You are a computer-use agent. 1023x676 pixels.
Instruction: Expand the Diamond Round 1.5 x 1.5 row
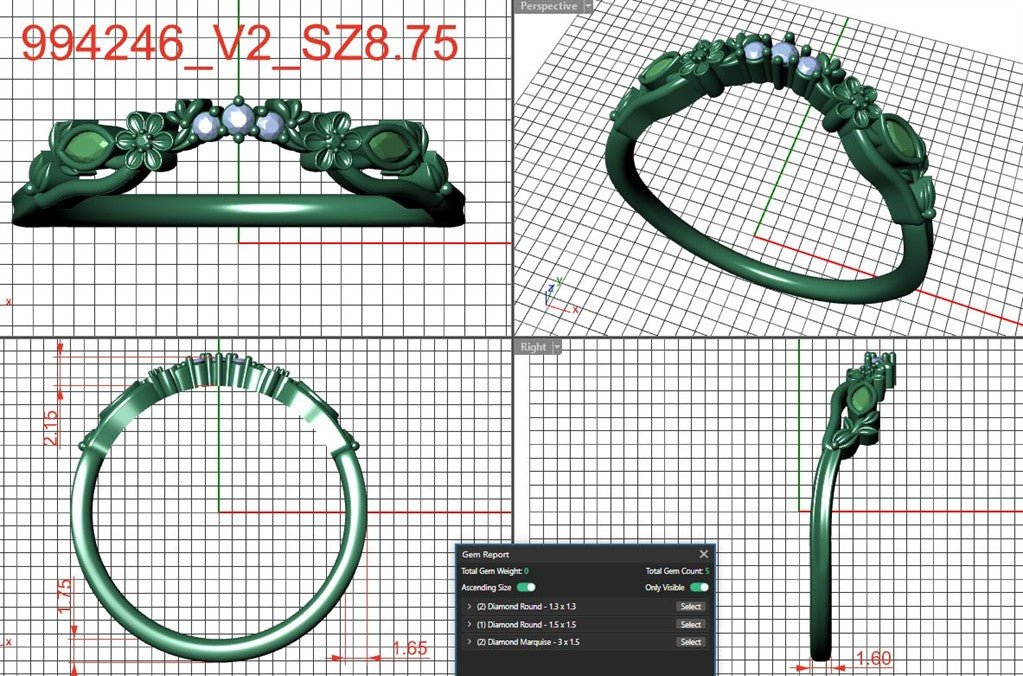(469, 624)
